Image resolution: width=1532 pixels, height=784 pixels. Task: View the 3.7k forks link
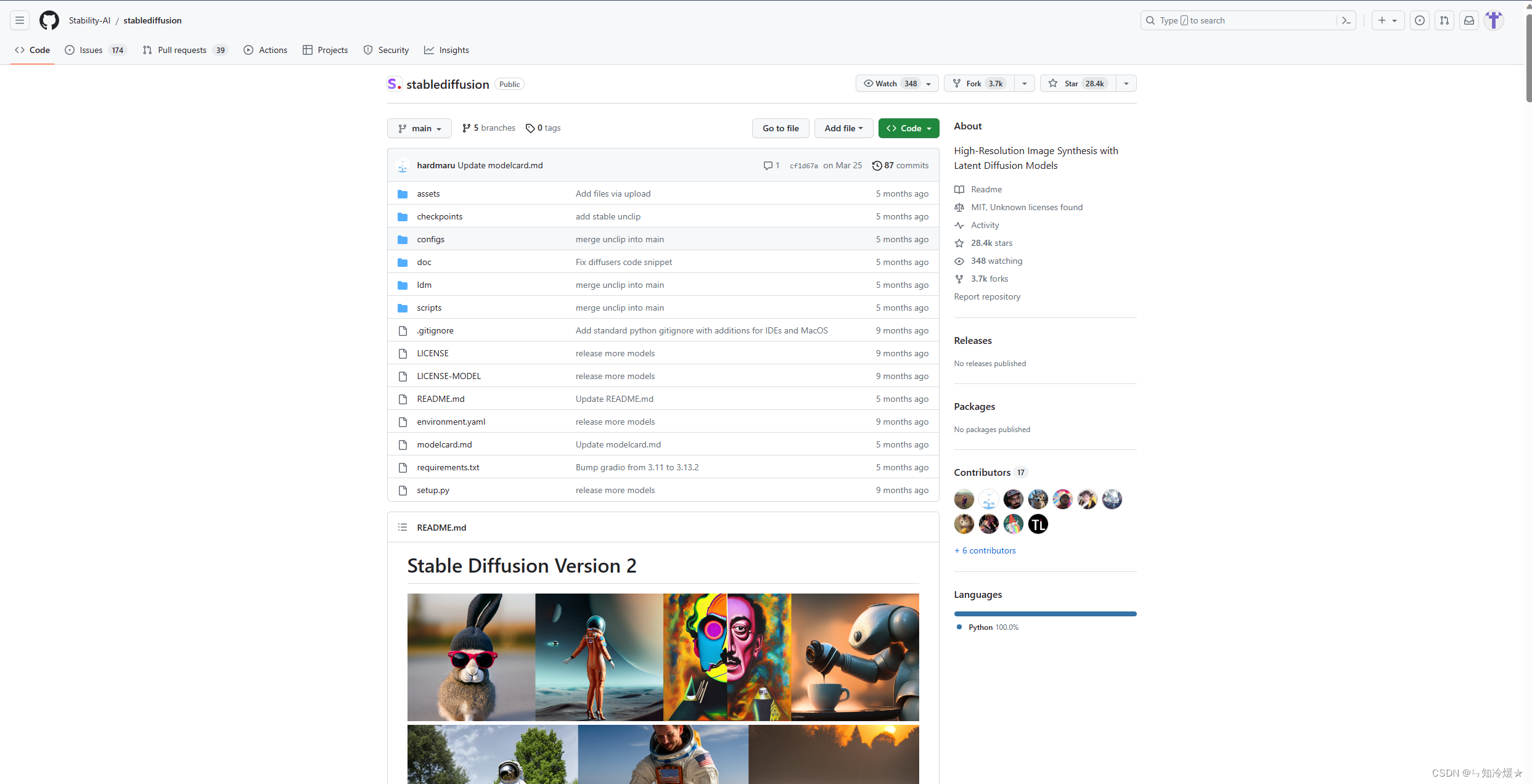[x=981, y=279]
